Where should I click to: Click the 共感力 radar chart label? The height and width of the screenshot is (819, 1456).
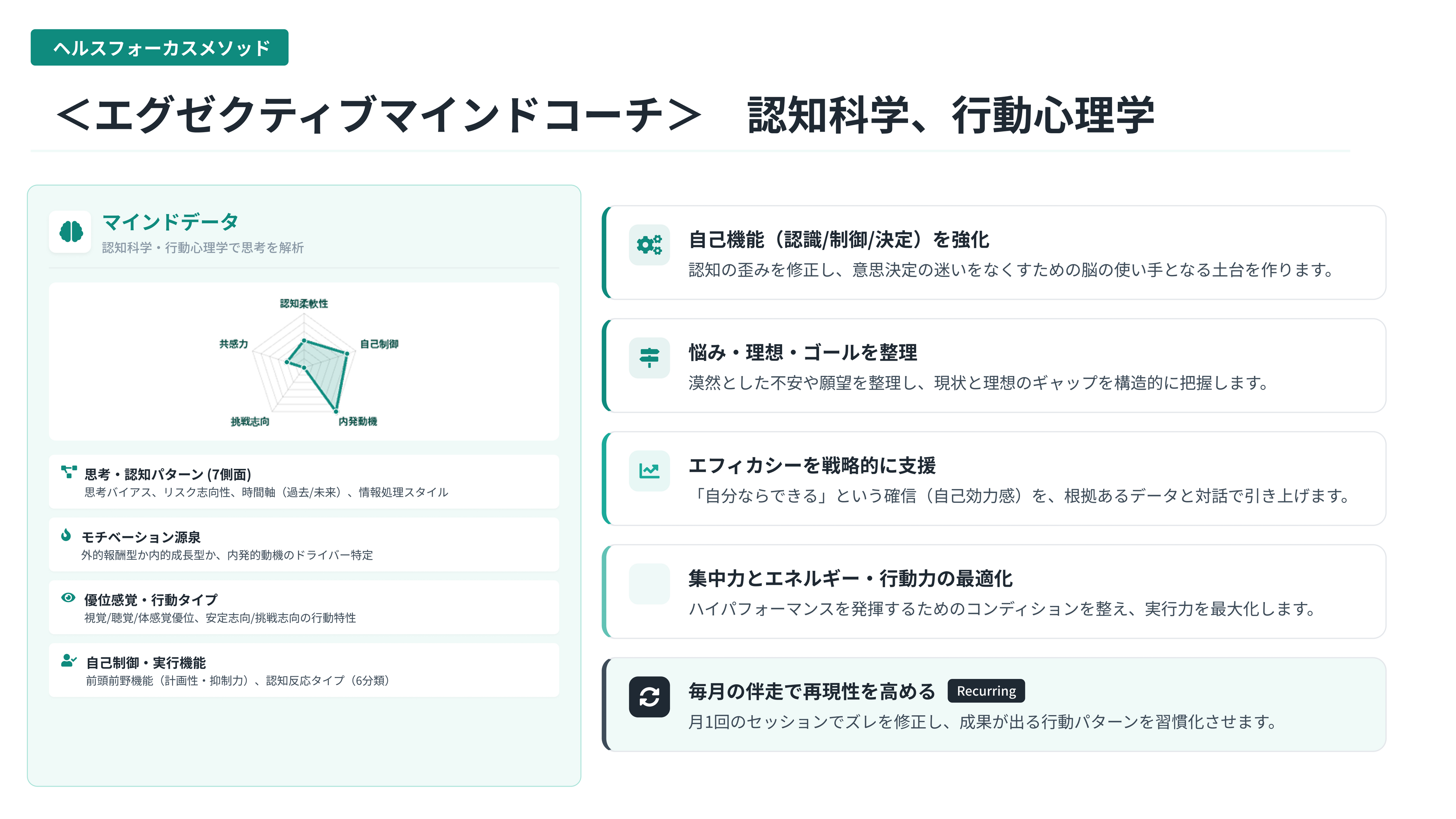tap(233, 344)
